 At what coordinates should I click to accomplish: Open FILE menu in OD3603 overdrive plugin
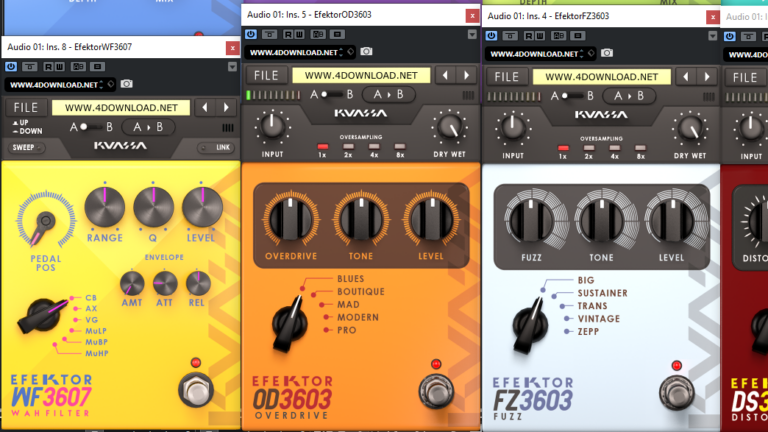click(x=266, y=75)
